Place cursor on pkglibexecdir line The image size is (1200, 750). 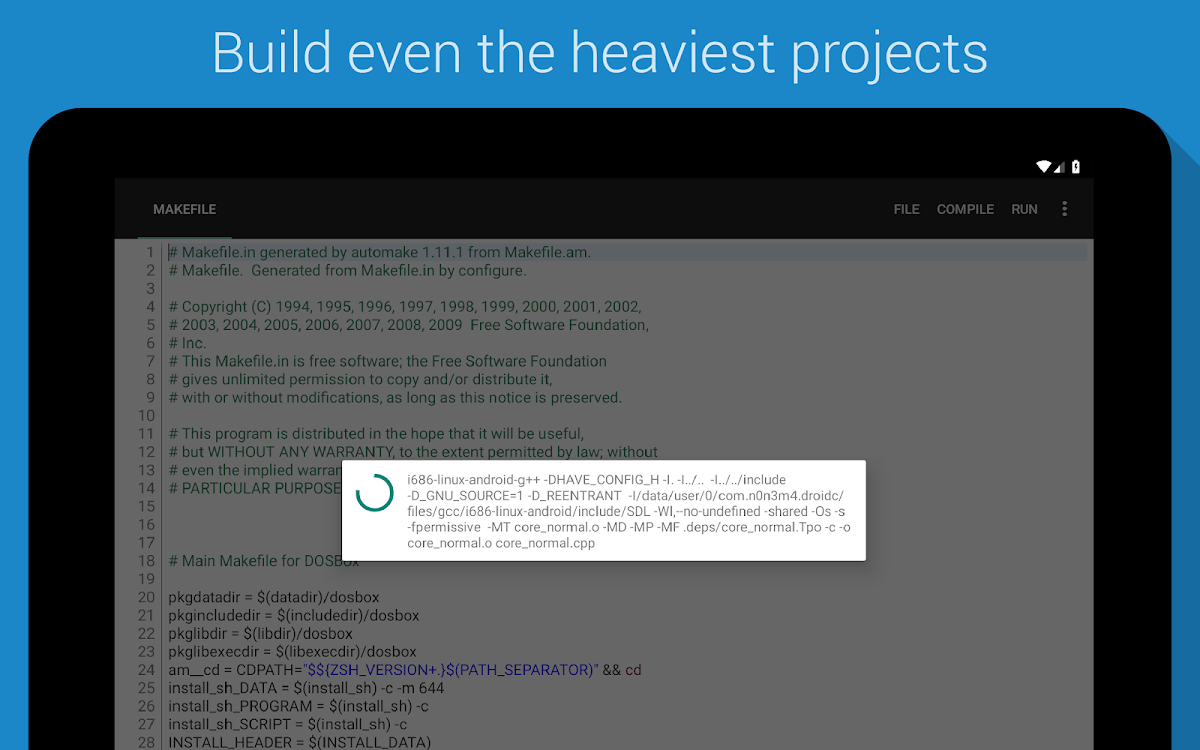pyautogui.click(x=292, y=652)
